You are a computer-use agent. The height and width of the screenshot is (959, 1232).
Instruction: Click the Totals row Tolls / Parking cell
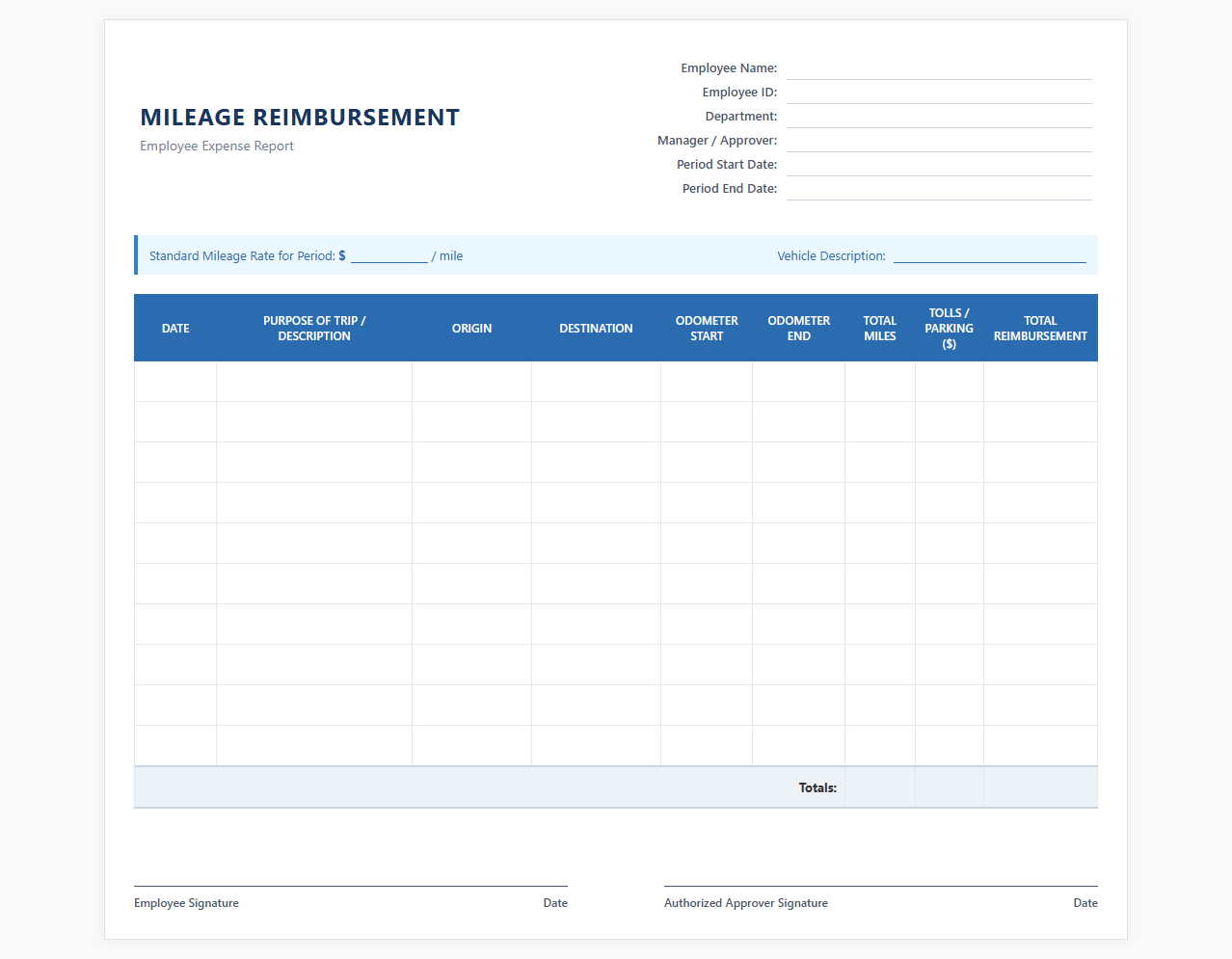point(950,787)
